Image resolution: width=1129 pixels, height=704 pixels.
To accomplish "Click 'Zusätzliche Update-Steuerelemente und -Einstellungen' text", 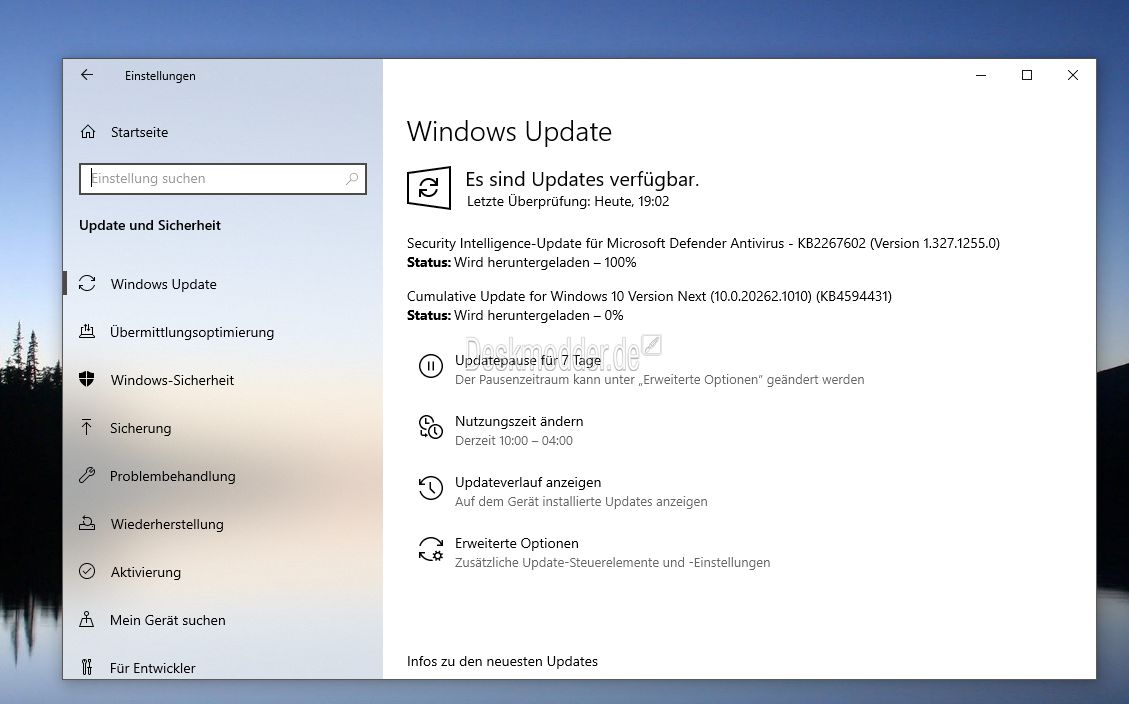I will click(x=613, y=563).
